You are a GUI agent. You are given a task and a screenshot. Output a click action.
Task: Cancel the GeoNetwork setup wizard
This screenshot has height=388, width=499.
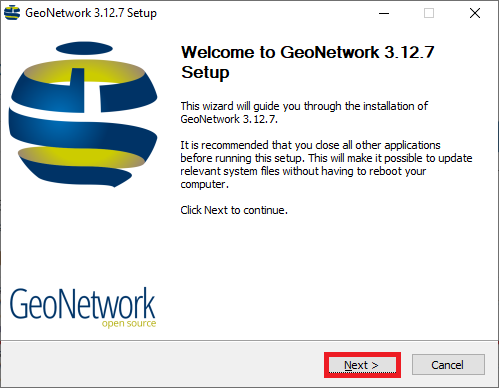click(448, 365)
